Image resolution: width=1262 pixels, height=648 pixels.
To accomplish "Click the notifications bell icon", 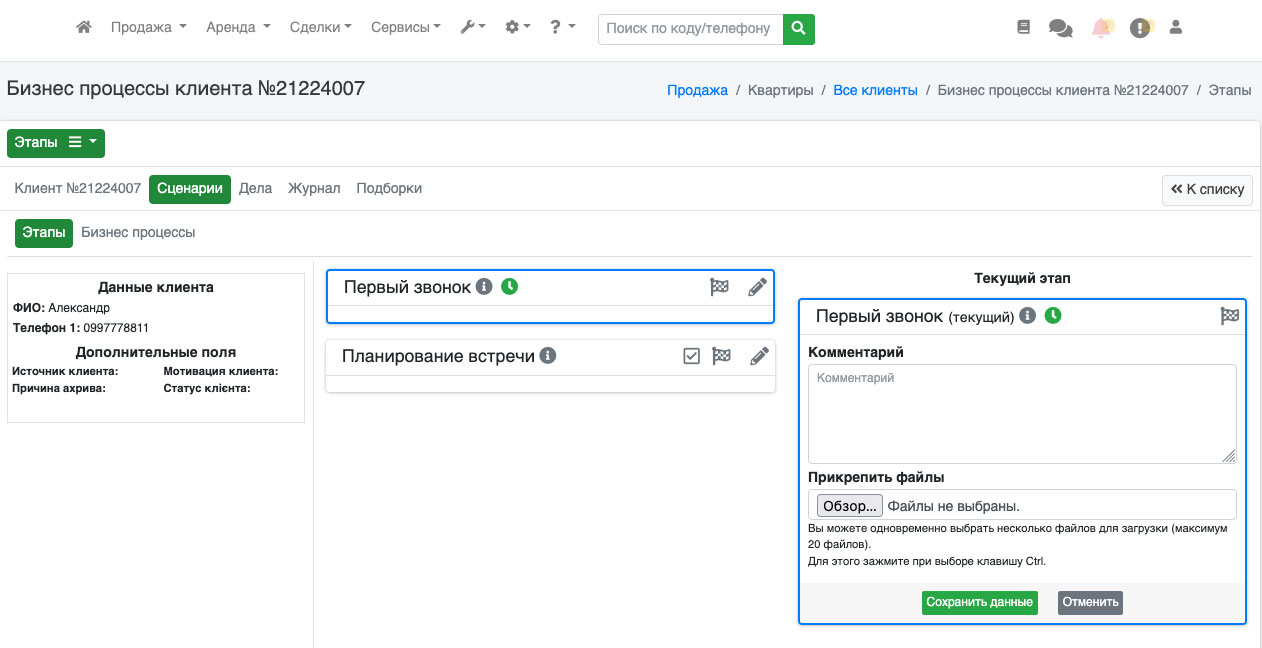I will tap(1101, 28).
